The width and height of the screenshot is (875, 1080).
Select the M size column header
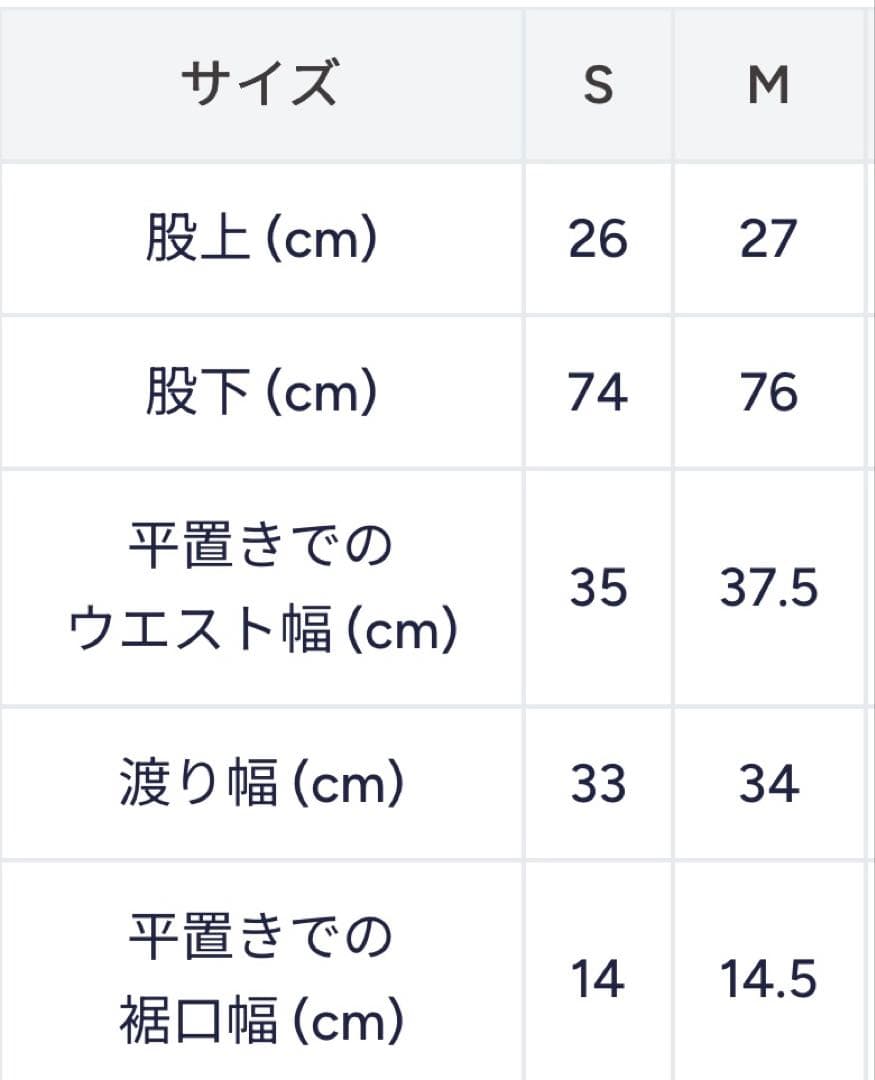pos(768,86)
